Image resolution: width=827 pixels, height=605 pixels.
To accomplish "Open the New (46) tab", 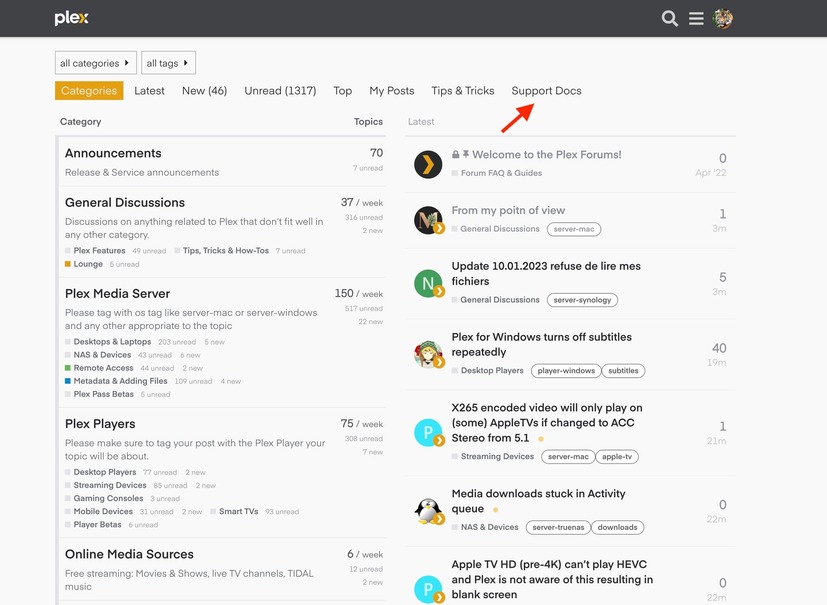I will [205, 91].
